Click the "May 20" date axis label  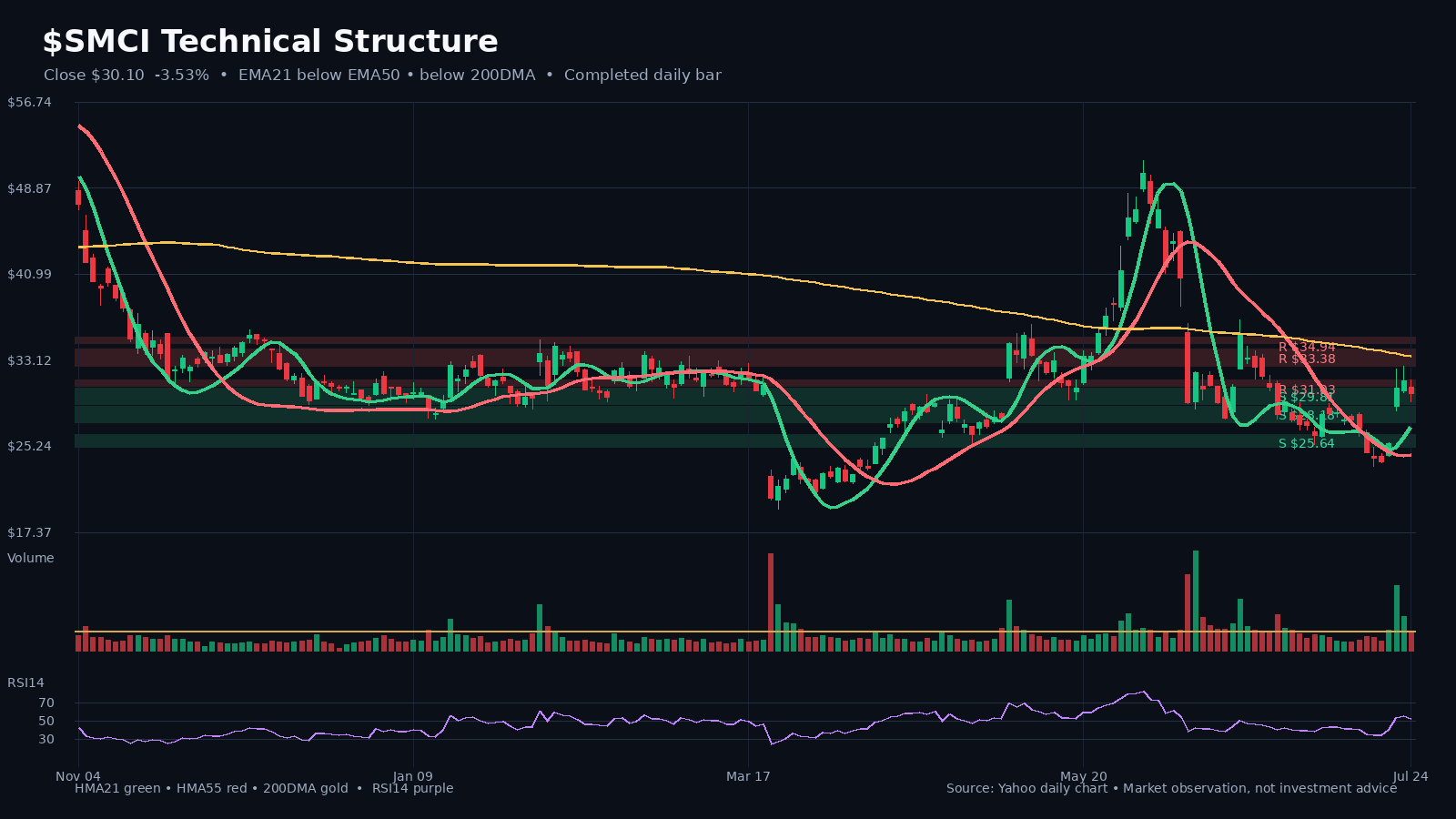point(1084,776)
